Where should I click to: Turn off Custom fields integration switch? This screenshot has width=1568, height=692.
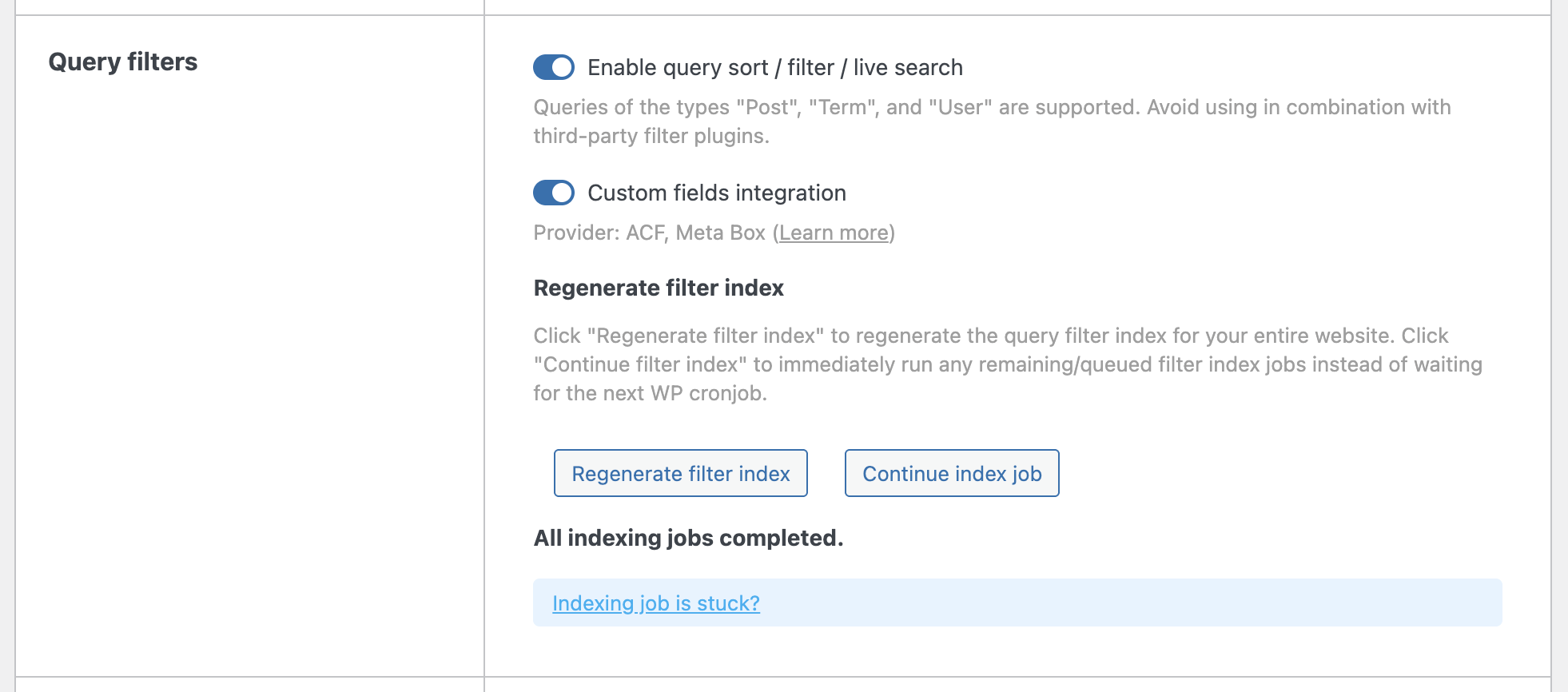tap(554, 193)
